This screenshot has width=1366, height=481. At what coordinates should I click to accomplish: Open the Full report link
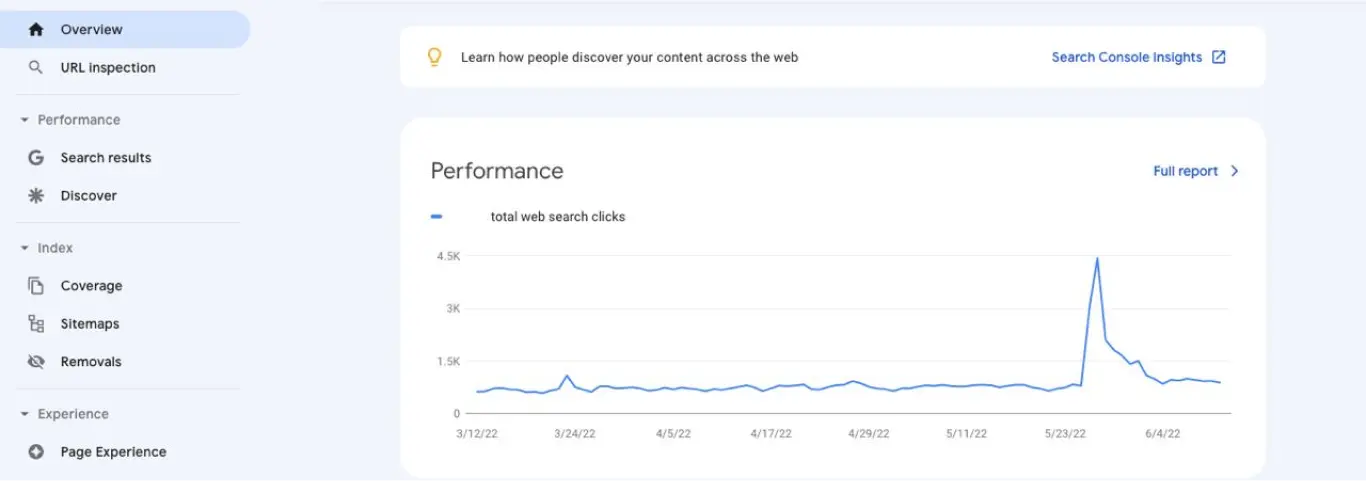1185,171
